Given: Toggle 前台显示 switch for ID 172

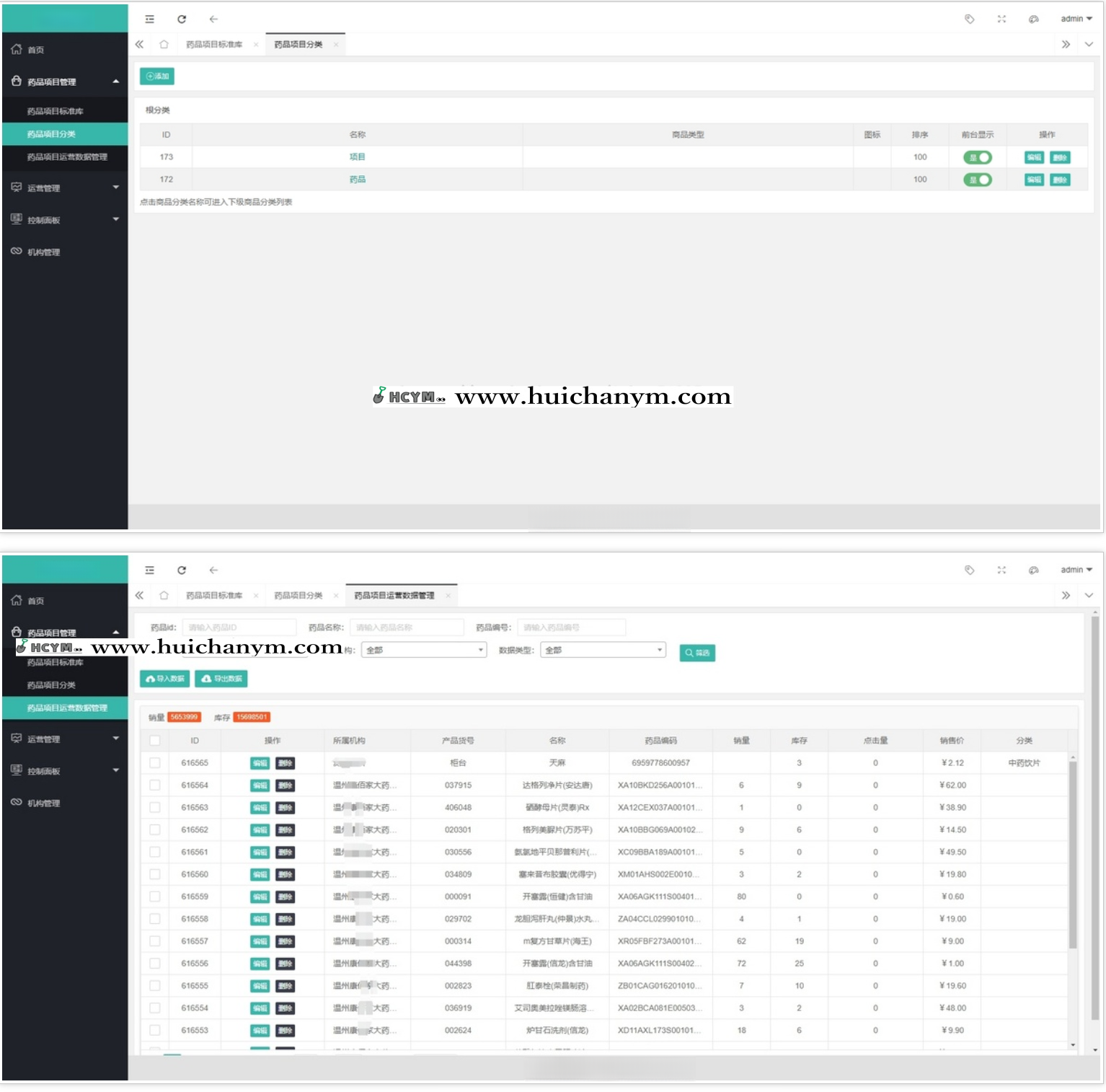Looking at the screenshot, I should (978, 180).
